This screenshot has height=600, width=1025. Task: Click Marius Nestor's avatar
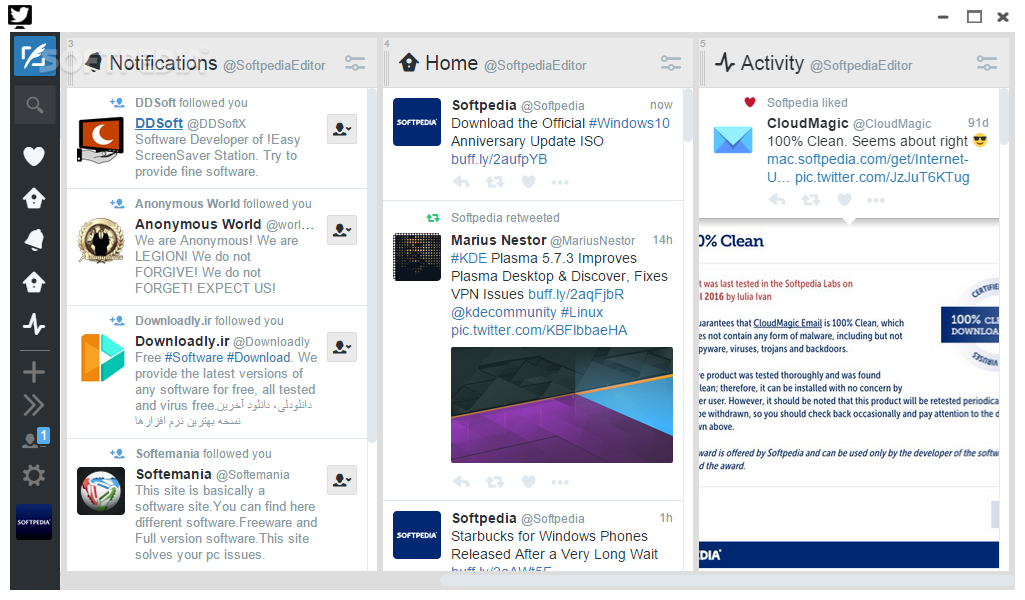[x=417, y=258]
